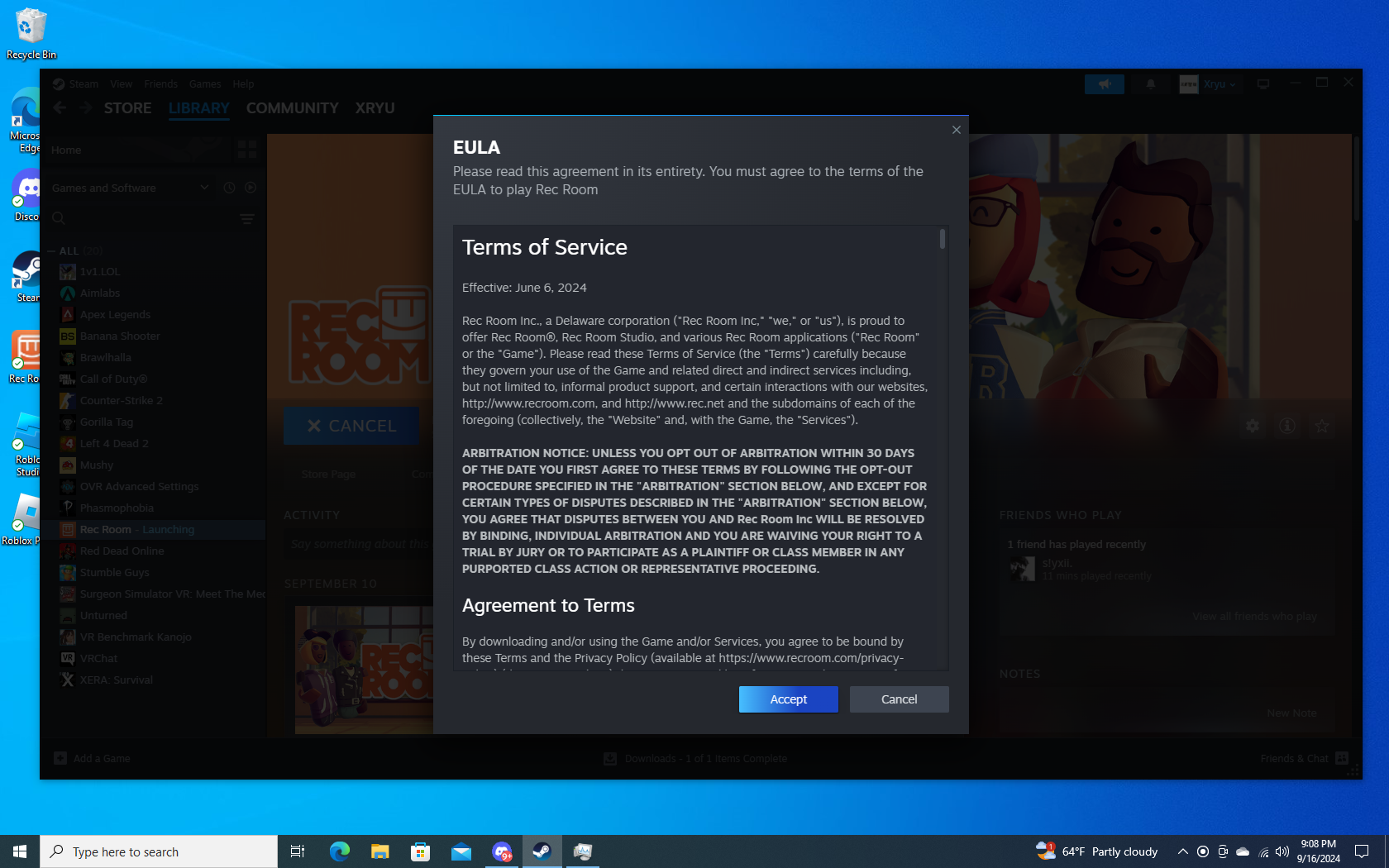Click the EULA text scrollbar
This screenshot has width=1389, height=868.
pyautogui.click(x=943, y=239)
